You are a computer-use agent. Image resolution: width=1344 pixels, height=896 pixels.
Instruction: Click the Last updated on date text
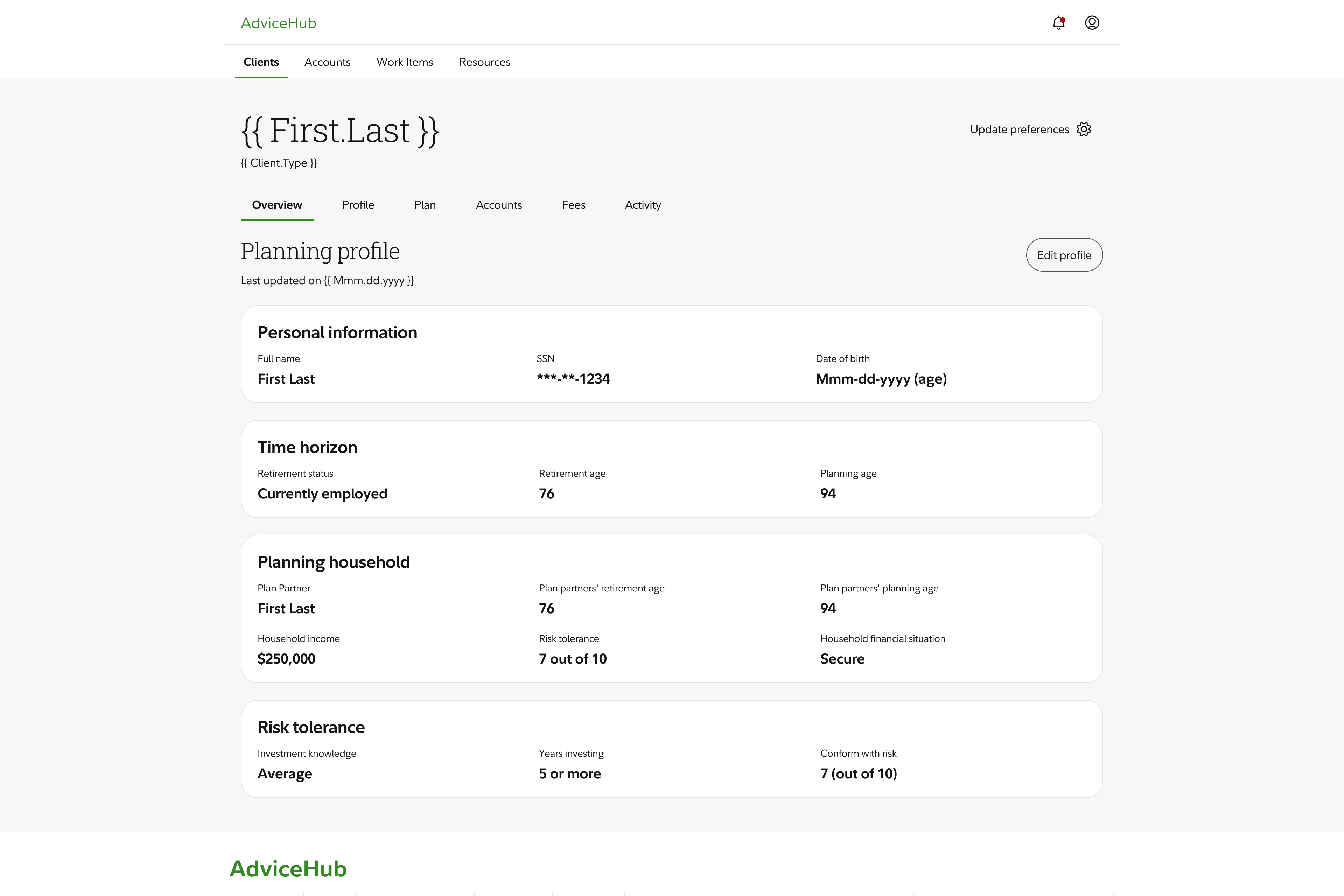[328, 281]
